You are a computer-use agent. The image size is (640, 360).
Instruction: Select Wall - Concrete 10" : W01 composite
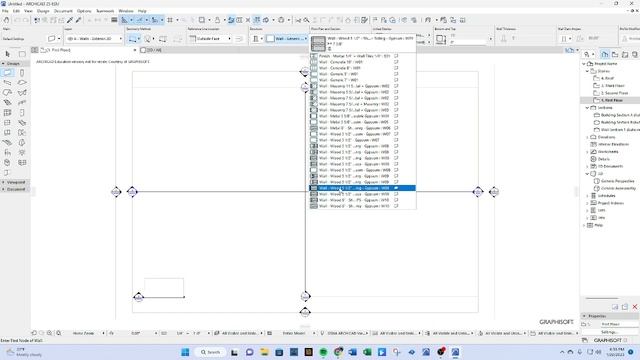[x=362, y=62]
